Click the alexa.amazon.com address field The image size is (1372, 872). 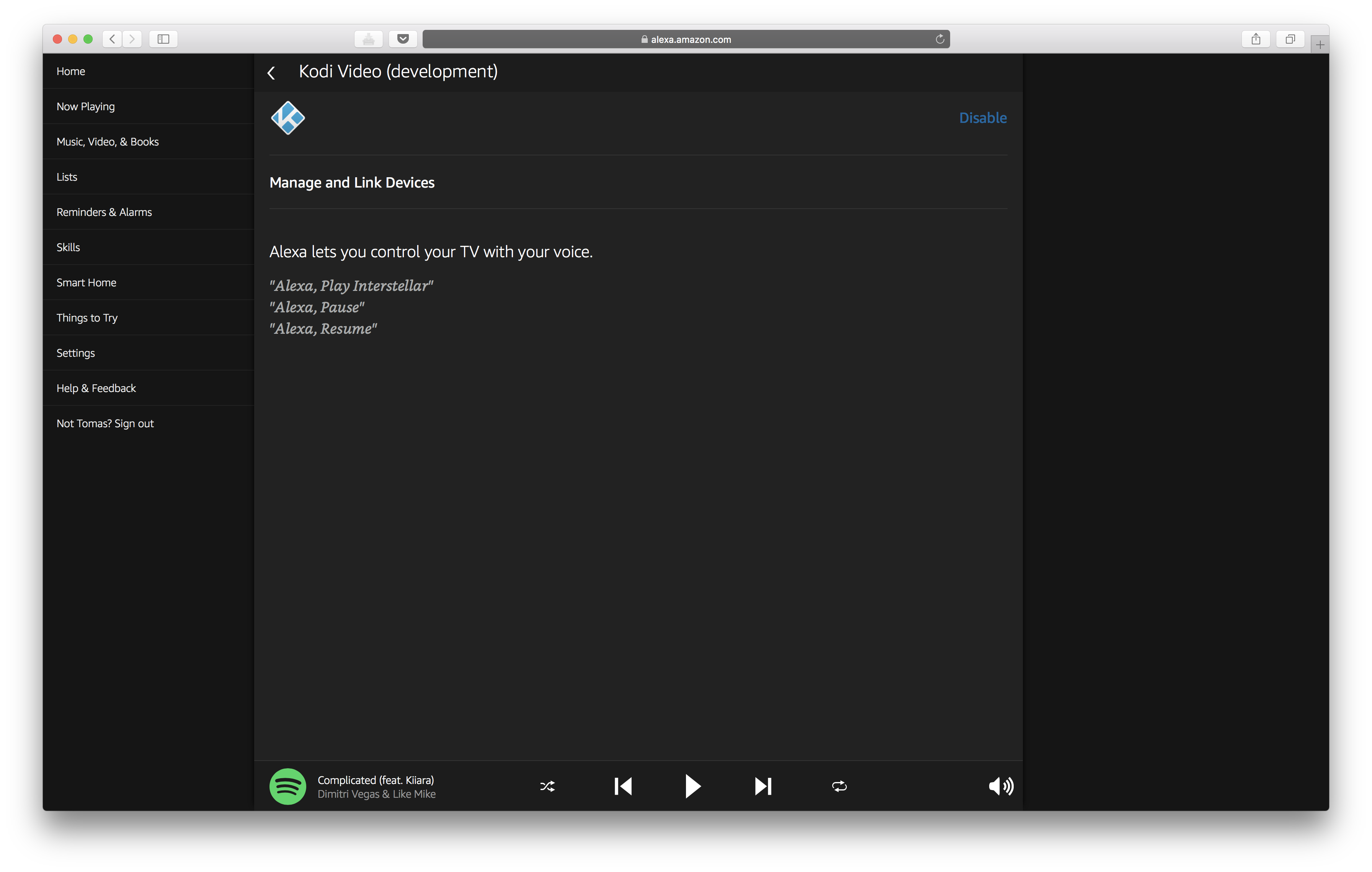[686, 39]
